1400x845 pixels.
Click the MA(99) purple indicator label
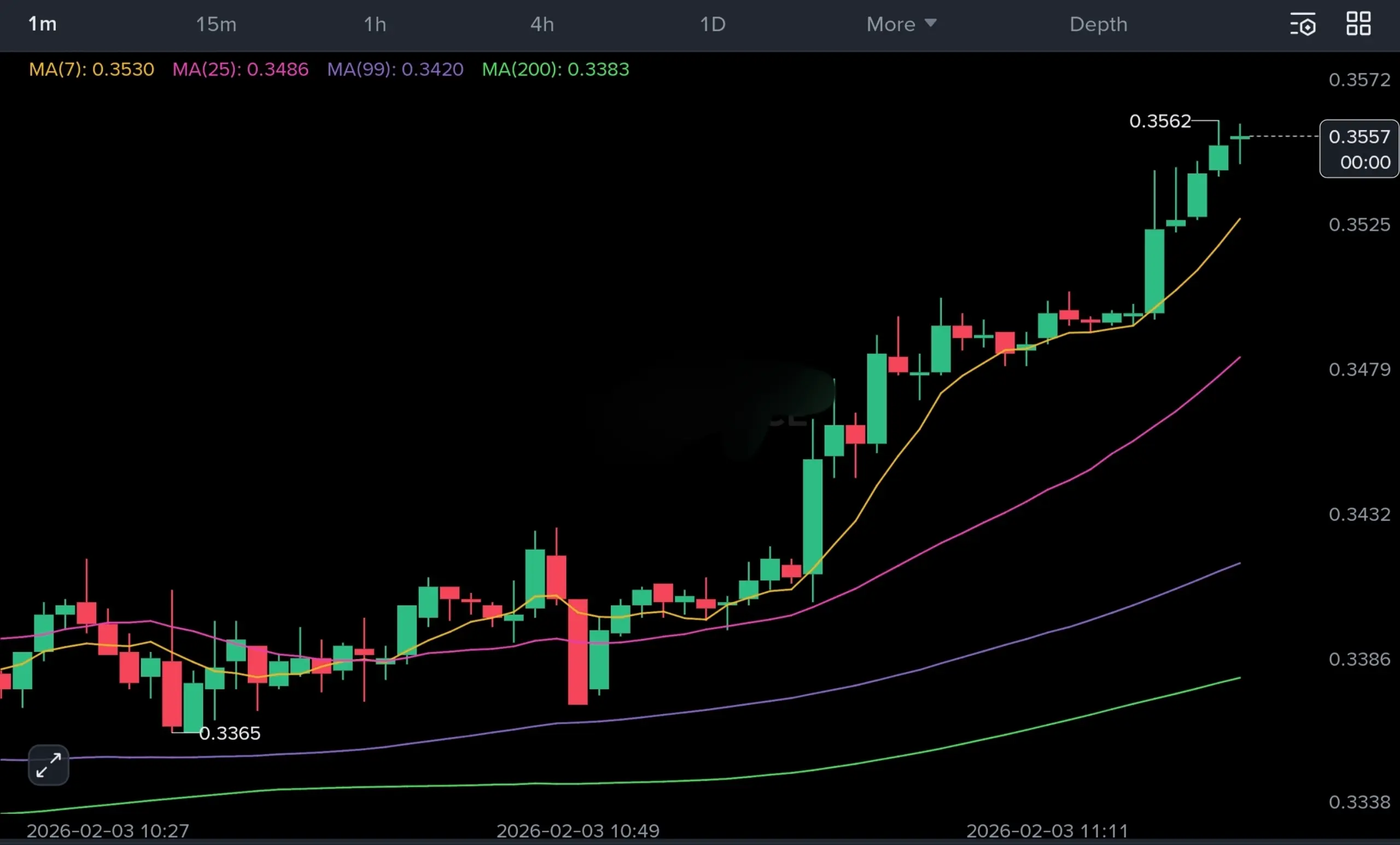tap(395, 69)
